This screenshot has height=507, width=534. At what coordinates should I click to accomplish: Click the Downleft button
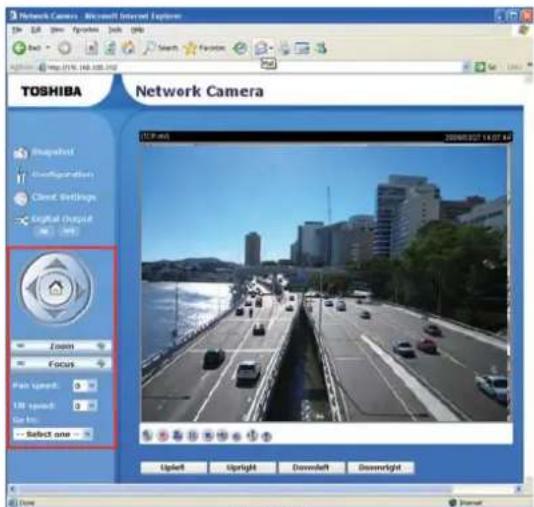pyautogui.click(x=312, y=468)
